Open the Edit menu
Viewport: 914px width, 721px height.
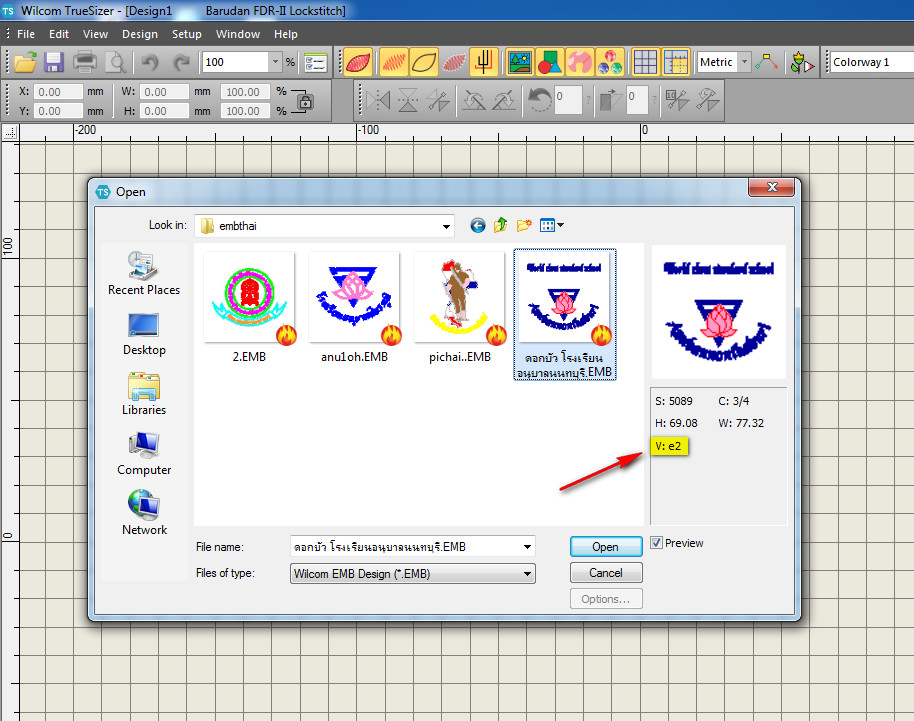[59, 34]
